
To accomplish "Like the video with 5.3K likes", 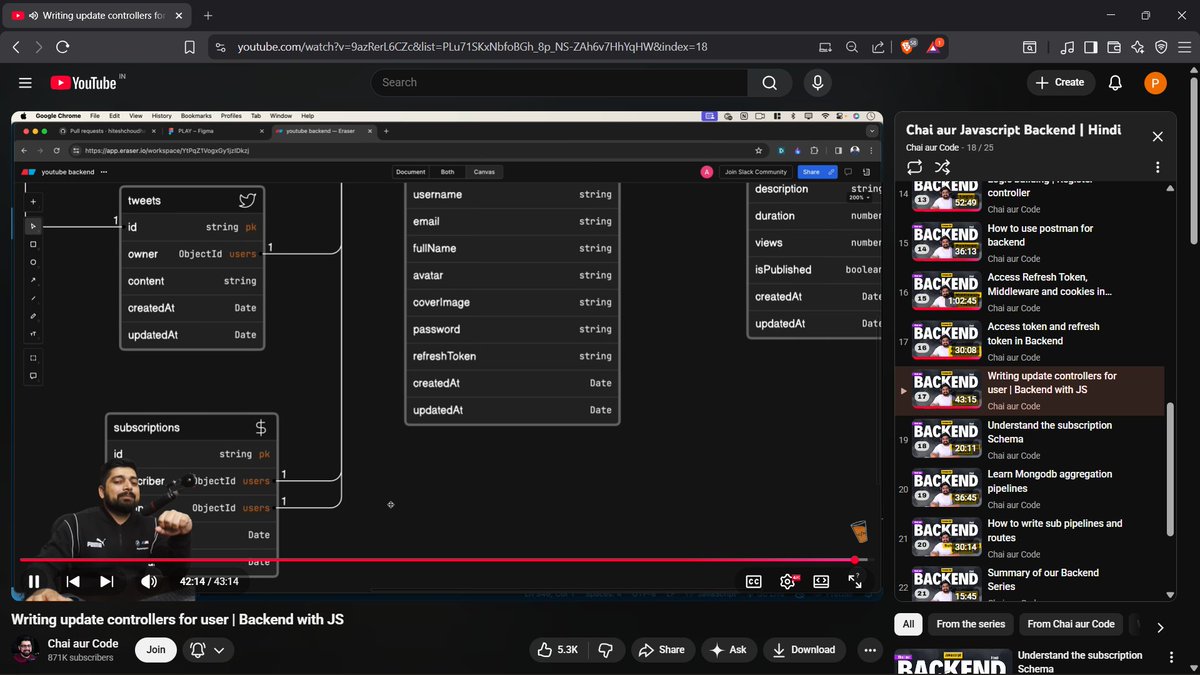I will point(558,649).
